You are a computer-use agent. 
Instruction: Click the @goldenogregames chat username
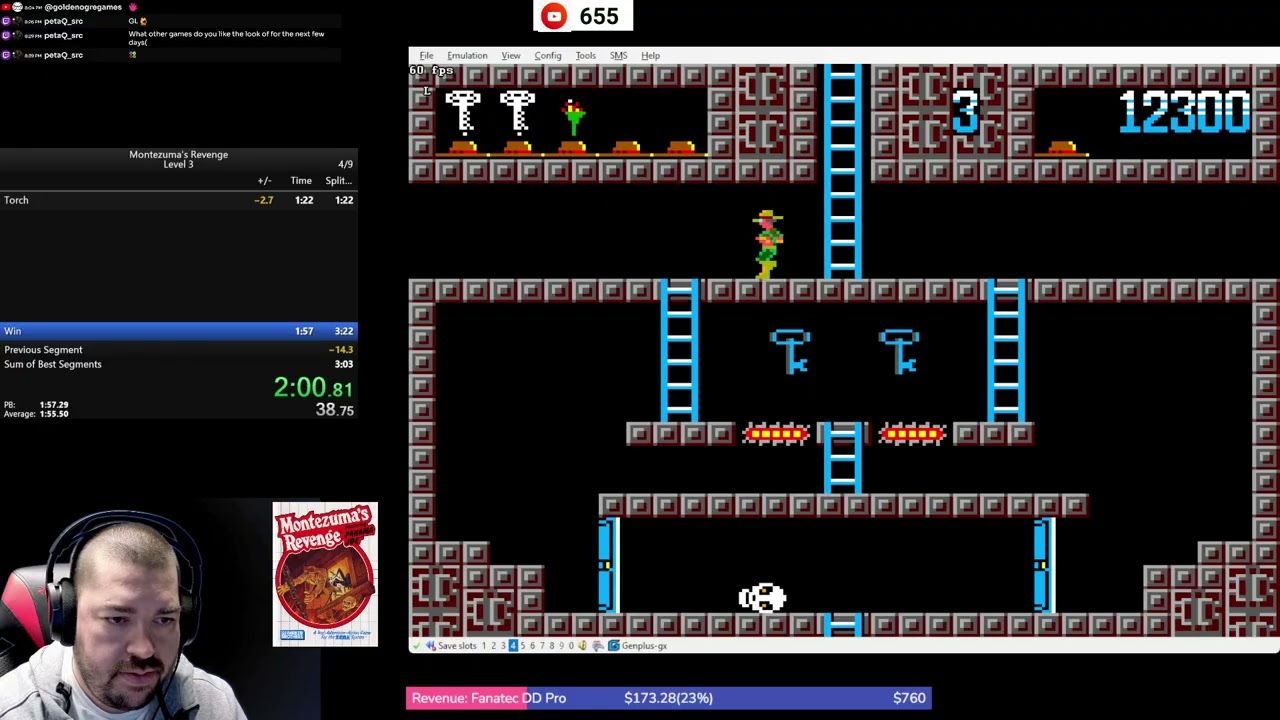(83, 7)
